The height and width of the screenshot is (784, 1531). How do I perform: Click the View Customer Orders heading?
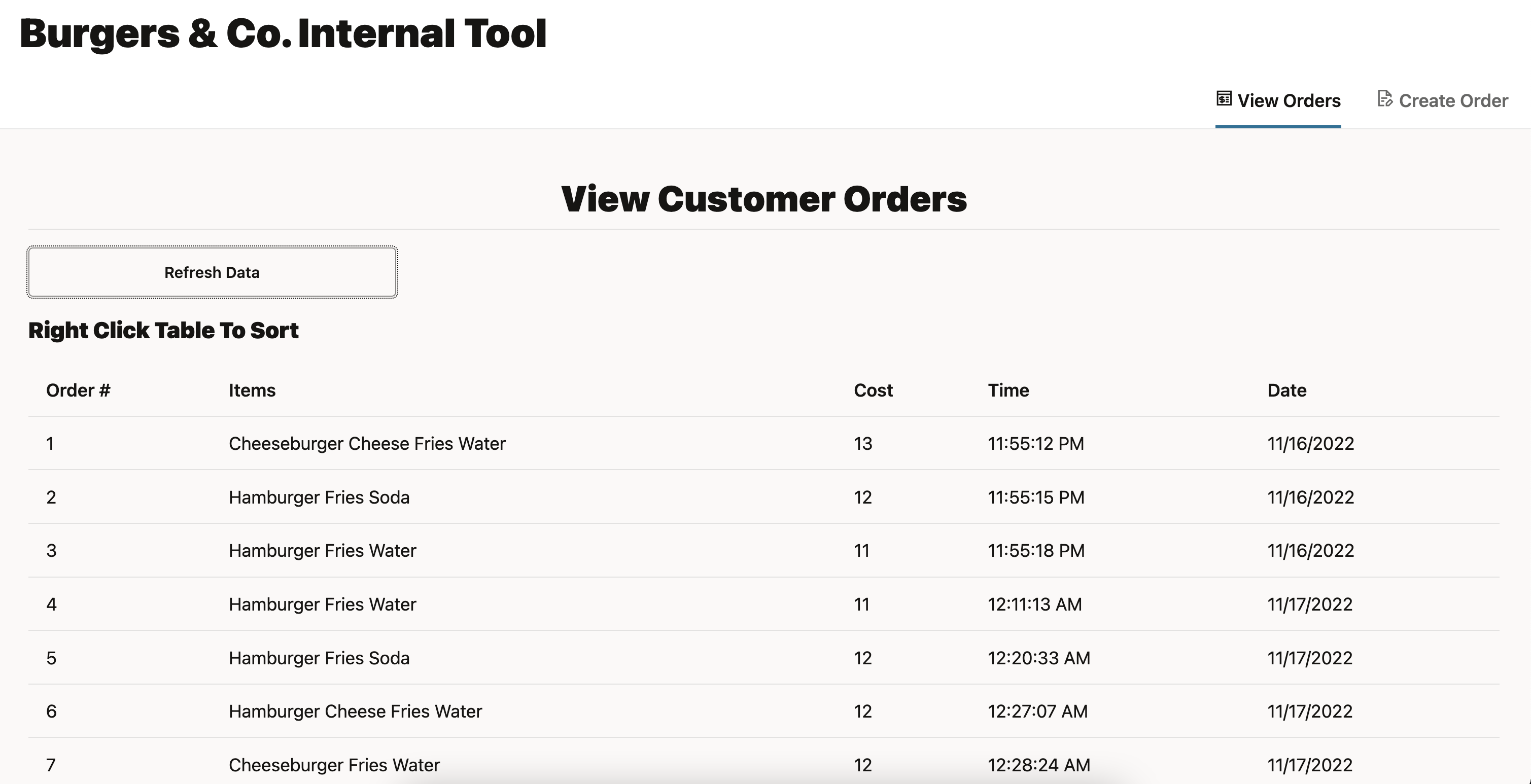(763, 198)
